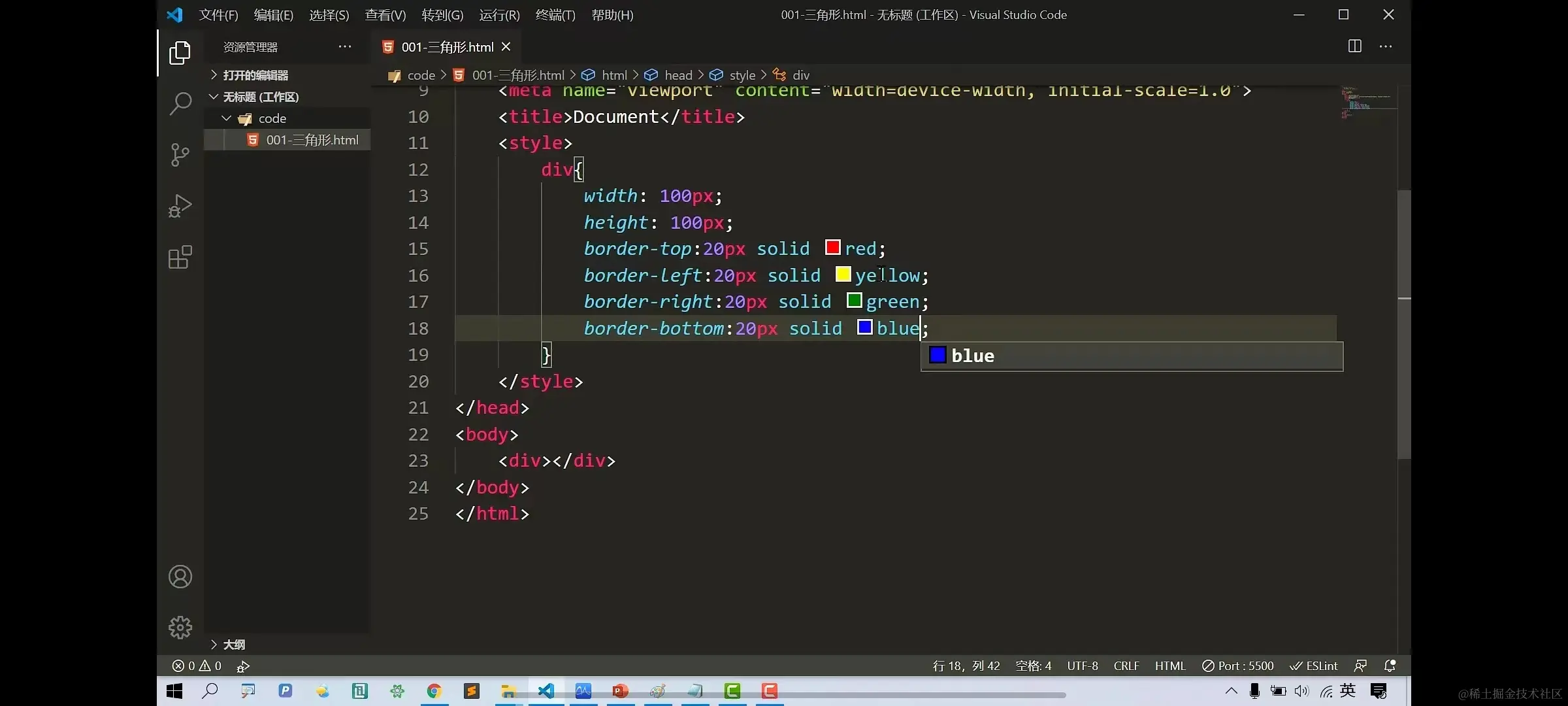The width and height of the screenshot is (1568, 706).
Task: Click the notifications bell in the status bar
Action: click(1390, 665)
